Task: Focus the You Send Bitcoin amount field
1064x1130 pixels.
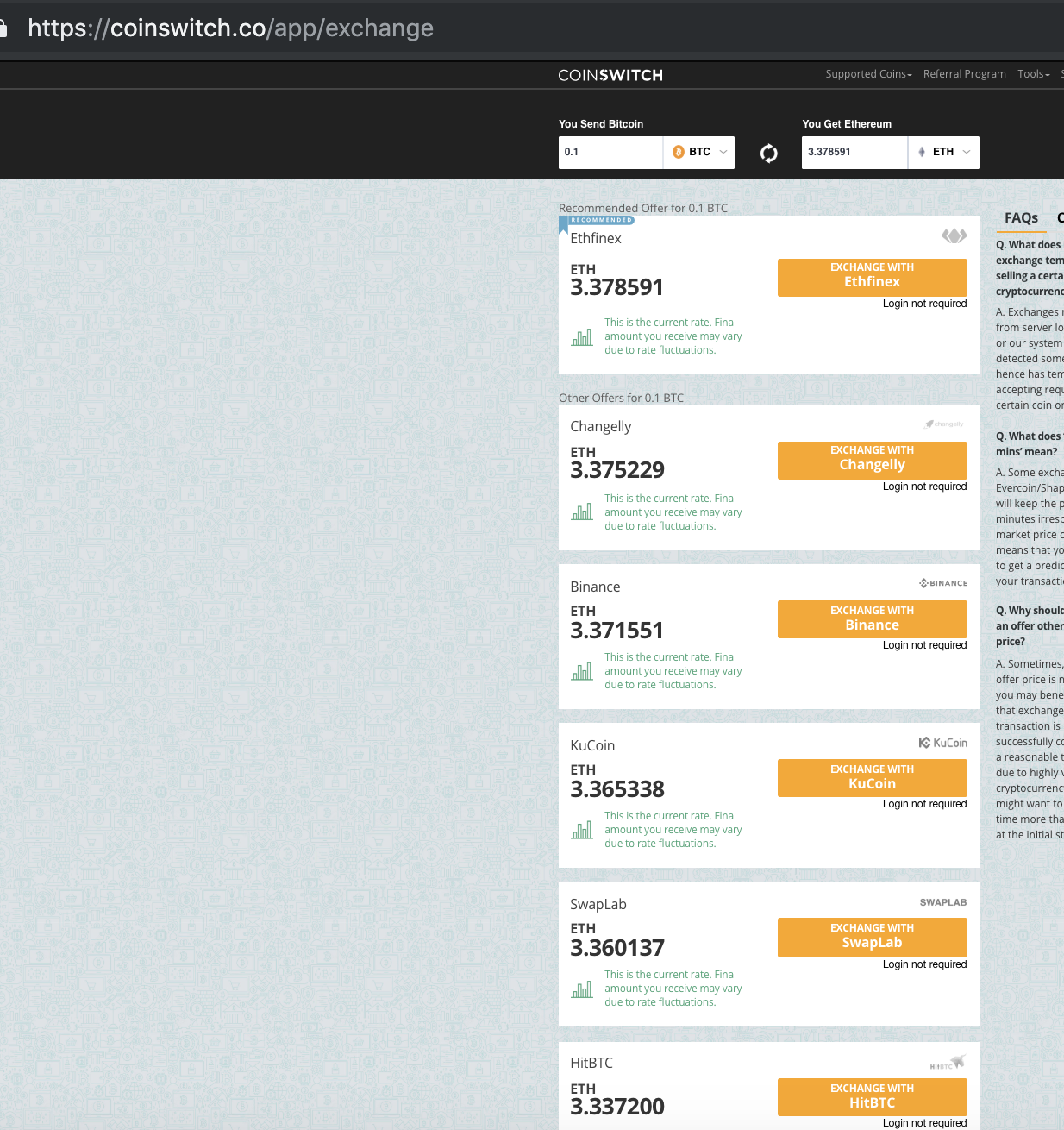Action: [610, 152]
